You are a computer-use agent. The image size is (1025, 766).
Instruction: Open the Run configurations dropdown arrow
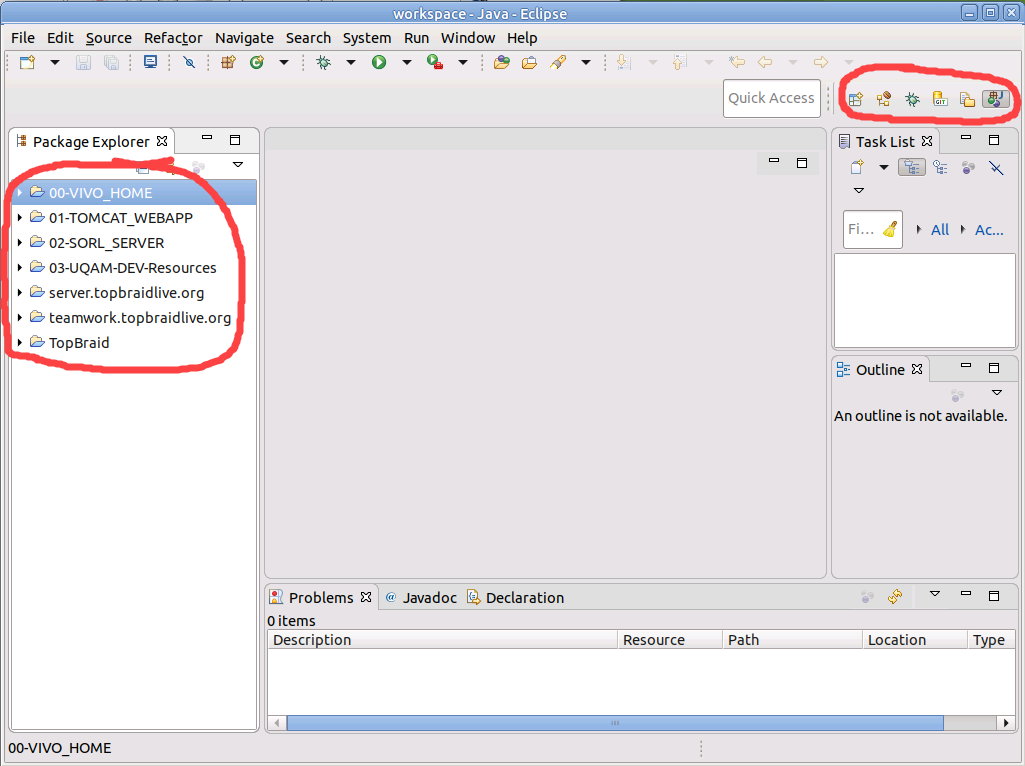[407, 63]
